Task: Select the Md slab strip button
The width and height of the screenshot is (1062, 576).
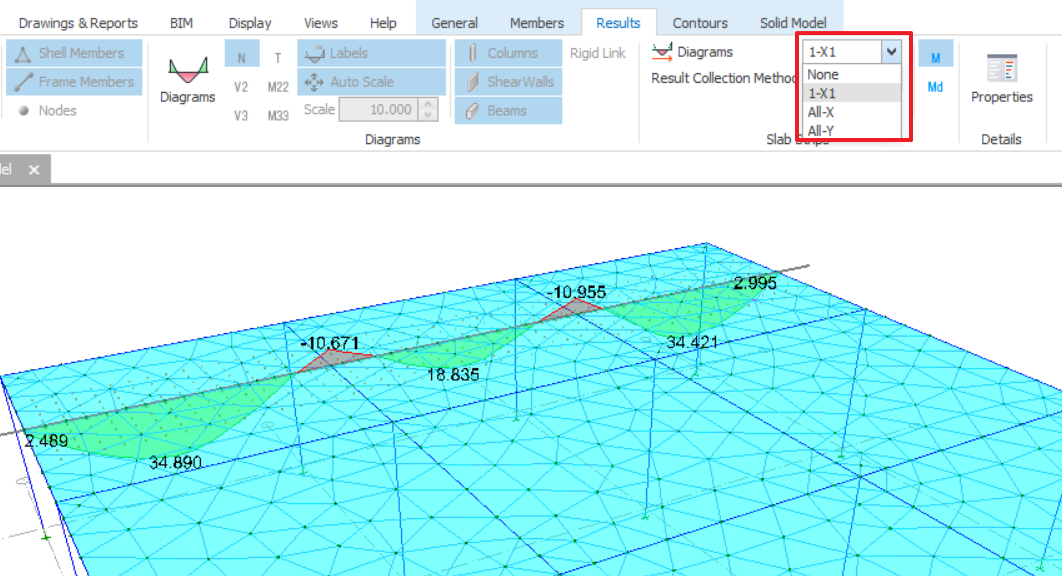Action: [x=935, y=87]
